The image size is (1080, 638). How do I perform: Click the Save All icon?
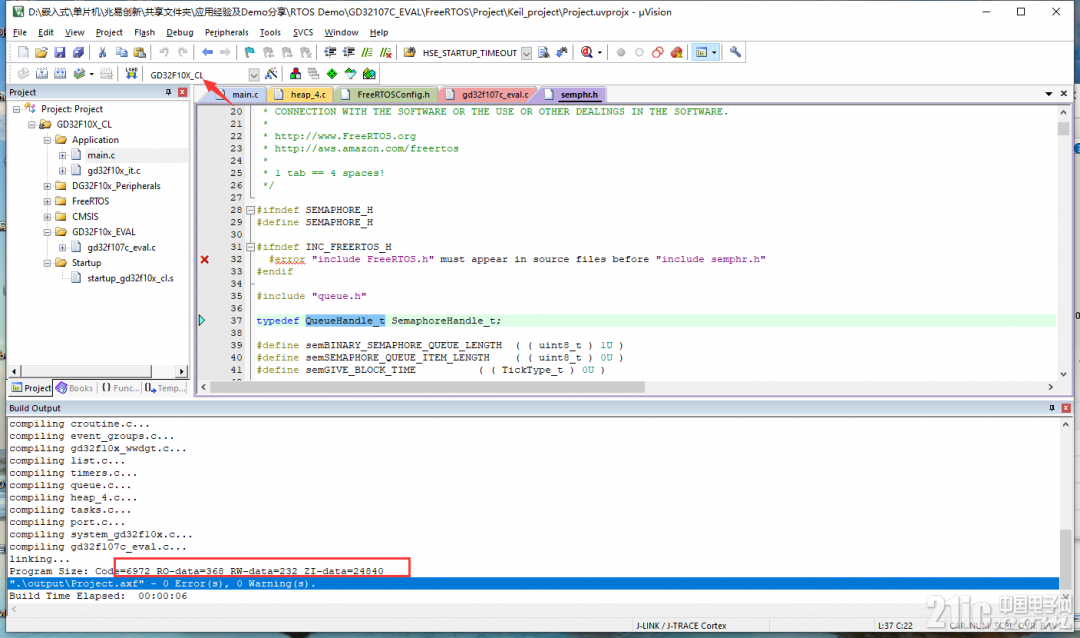click(79, 52)
